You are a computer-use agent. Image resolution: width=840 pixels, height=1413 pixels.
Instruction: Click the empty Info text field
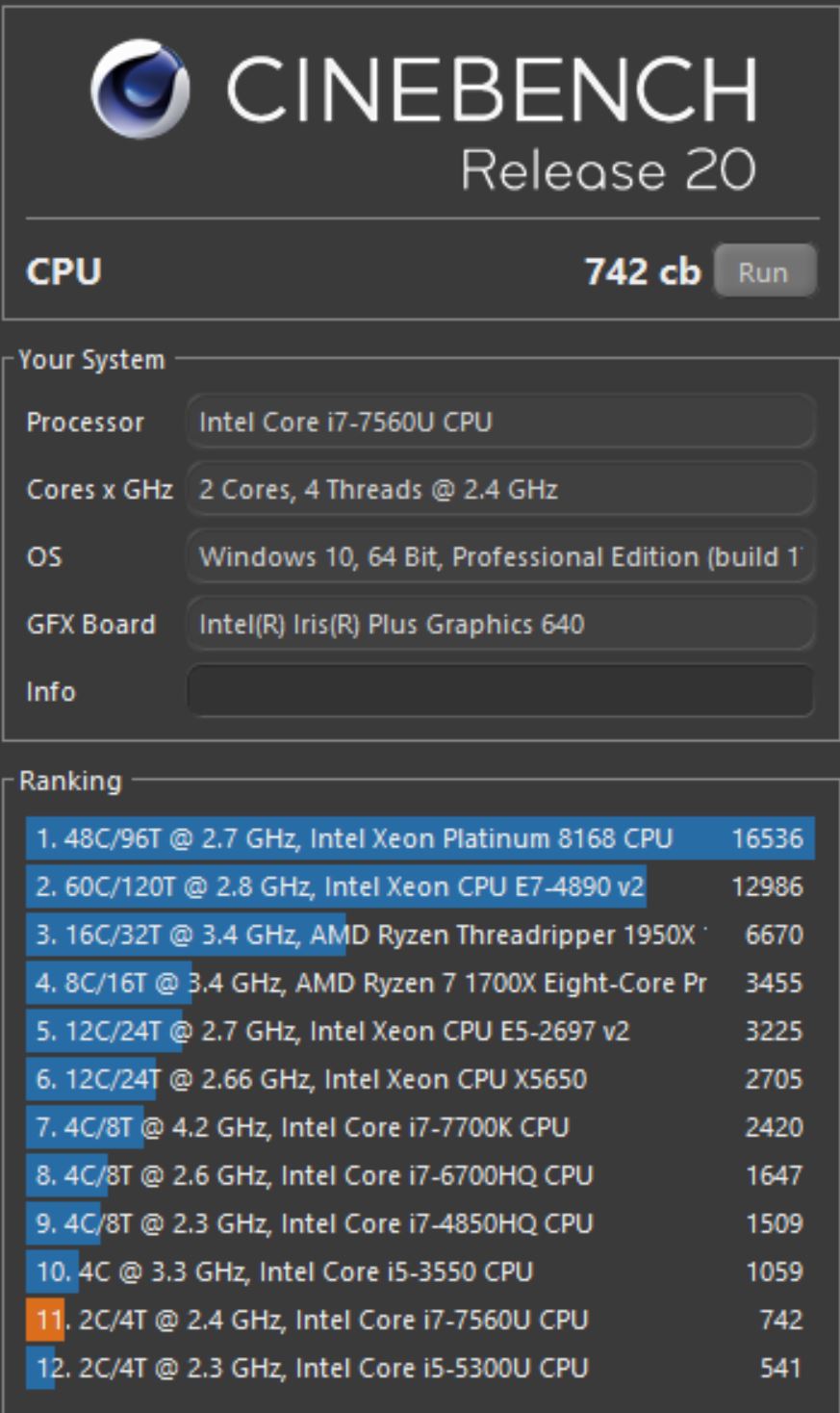coord(499,691)
